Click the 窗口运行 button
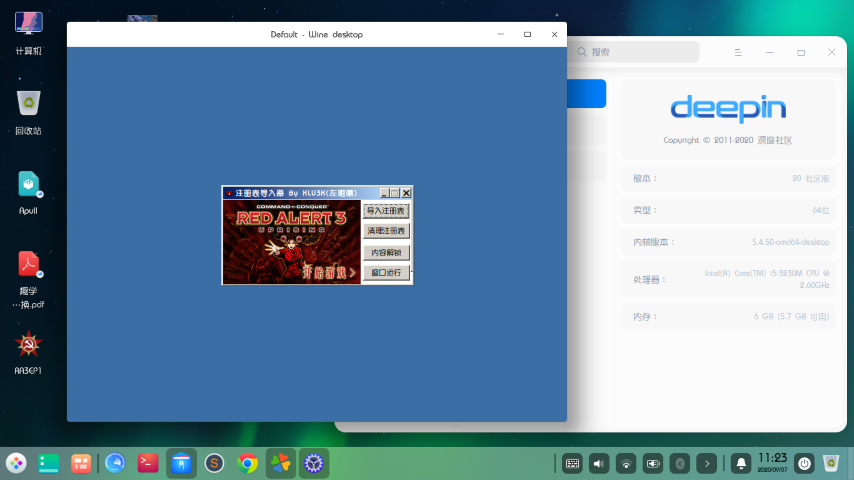The height and width of the screenshot is (480, 854). [x=386, y=272]
